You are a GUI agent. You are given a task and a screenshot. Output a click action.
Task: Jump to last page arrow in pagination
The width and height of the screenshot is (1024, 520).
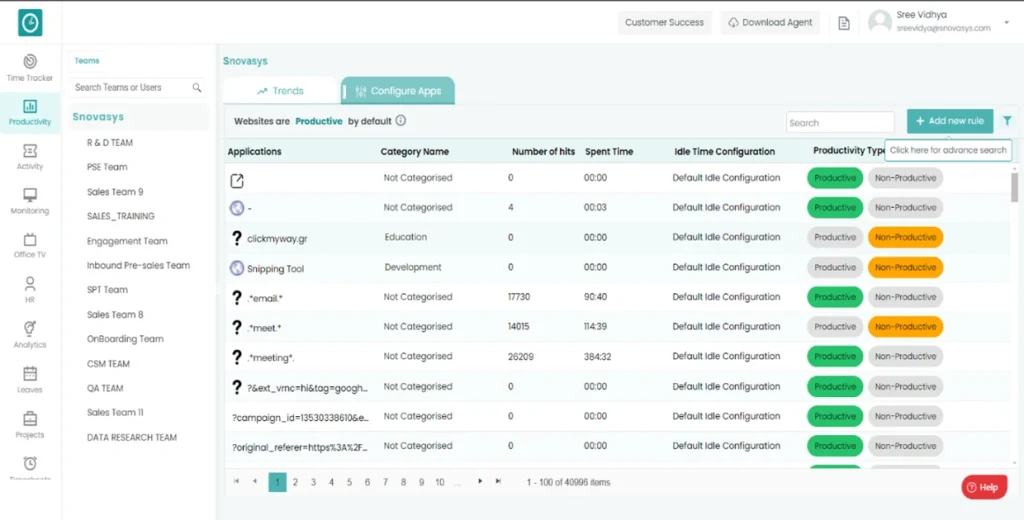pos(498,481)
